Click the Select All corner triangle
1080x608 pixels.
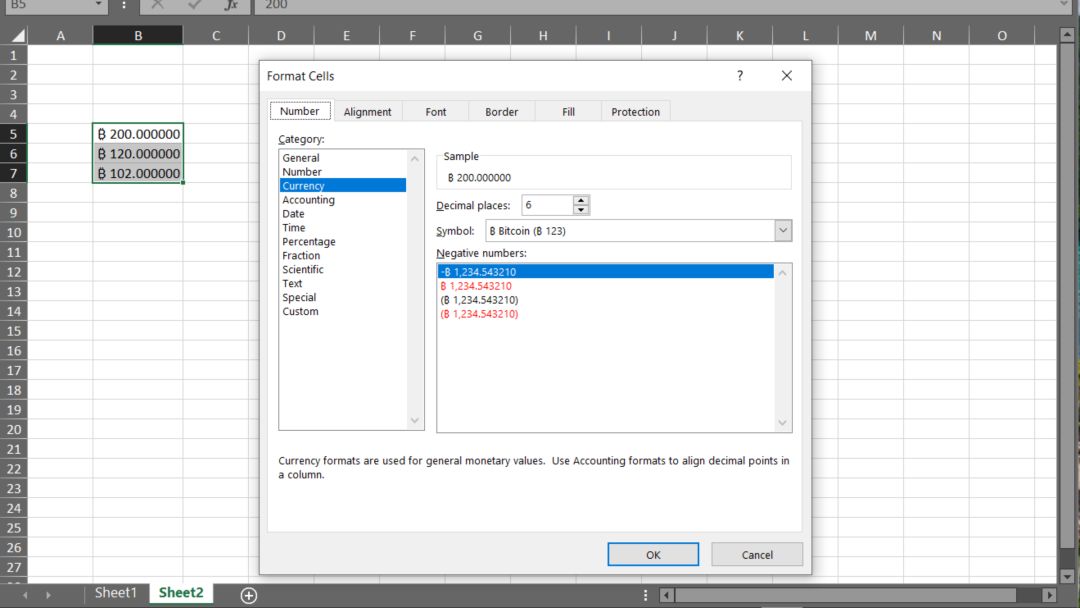coord(17,36)
